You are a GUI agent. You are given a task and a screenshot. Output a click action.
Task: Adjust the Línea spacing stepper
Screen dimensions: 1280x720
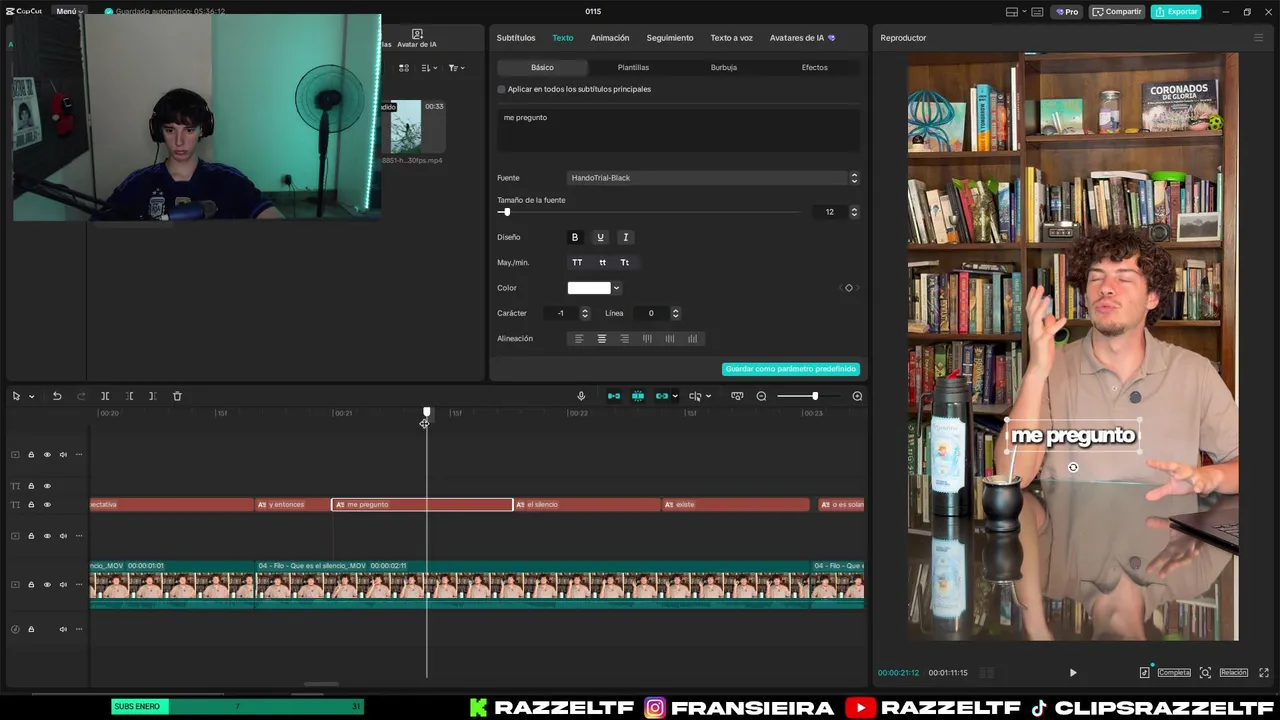[x=675, y=313]
